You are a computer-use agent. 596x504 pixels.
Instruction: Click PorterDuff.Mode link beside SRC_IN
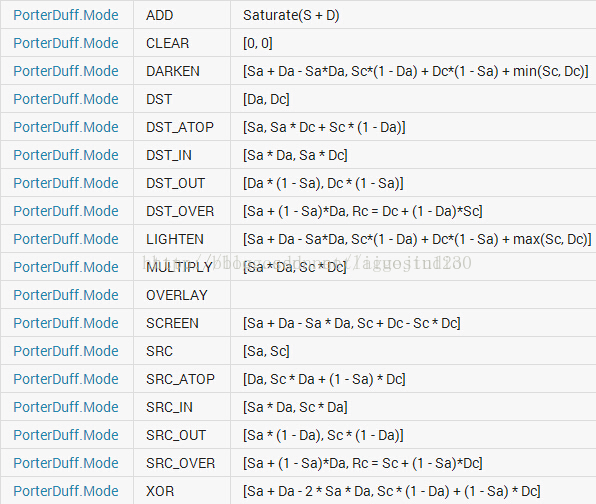(x=66, y=407)
